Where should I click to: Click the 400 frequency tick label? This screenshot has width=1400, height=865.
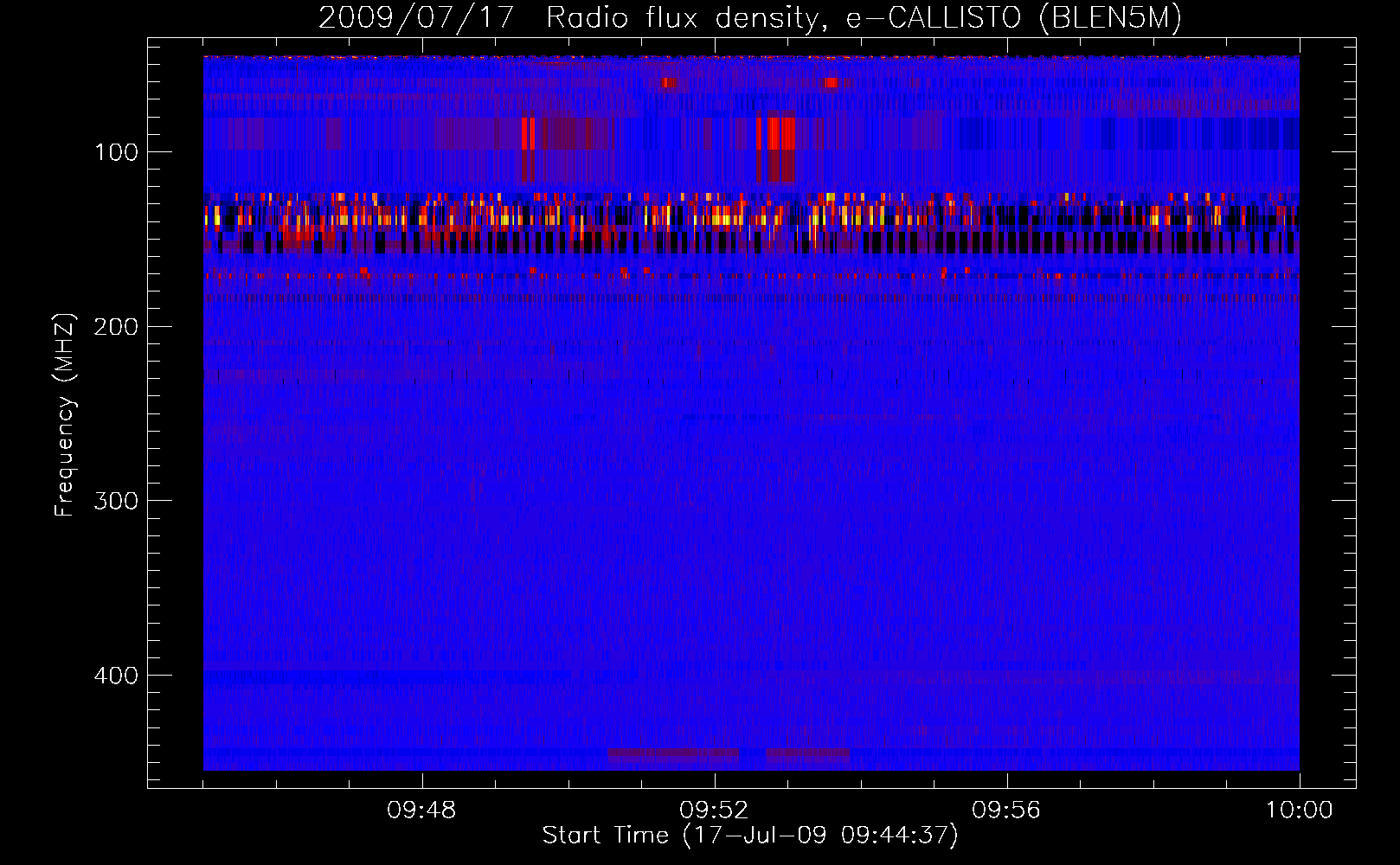(116, 676)
